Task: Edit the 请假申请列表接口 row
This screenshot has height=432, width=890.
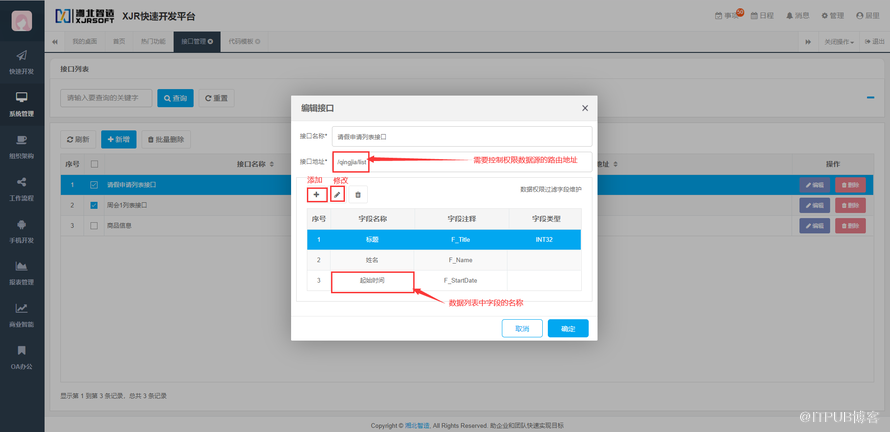Action: click(815, 184)
